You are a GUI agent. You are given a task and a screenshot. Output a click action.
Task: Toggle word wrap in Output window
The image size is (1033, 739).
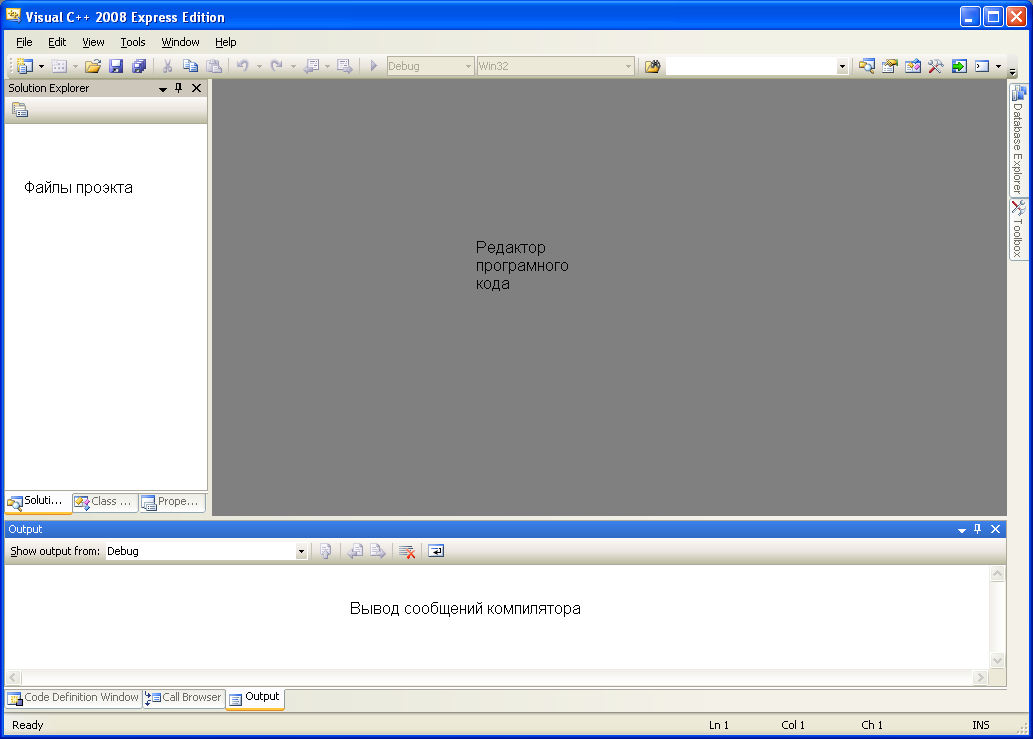click(436, 551)
